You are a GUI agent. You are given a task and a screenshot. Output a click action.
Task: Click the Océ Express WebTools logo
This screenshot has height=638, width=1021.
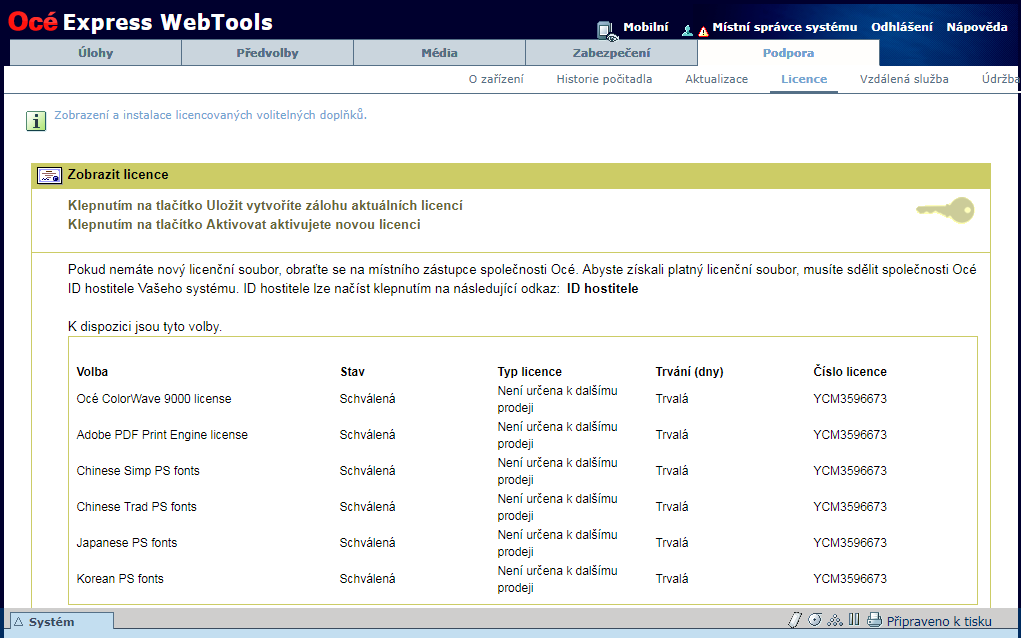tap(140, 22)
